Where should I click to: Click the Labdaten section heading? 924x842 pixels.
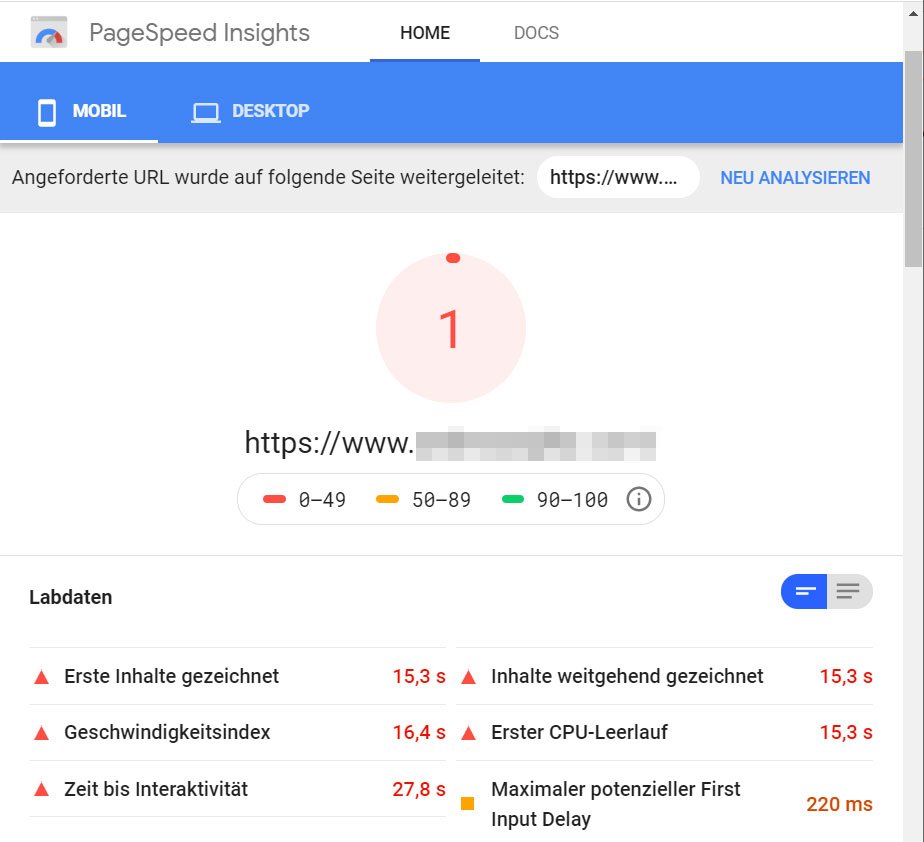pyautogui.click(x=71, y=597)
